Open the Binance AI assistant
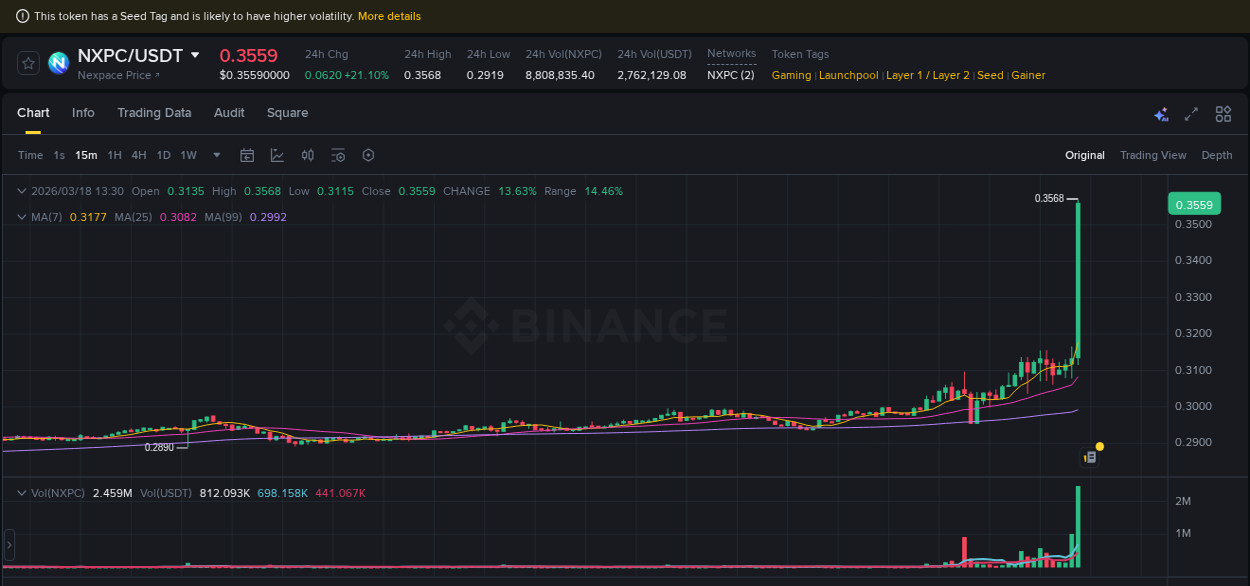Viewport: 1250px width, 586px height. tap(1161, 114)
